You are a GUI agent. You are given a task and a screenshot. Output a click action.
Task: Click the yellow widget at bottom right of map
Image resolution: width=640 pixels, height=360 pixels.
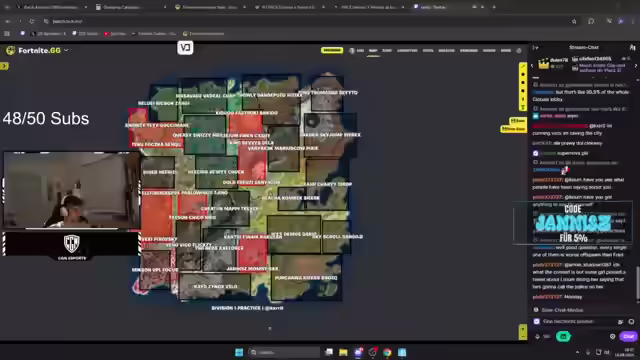pyautogui.click(x=522, y=332)
